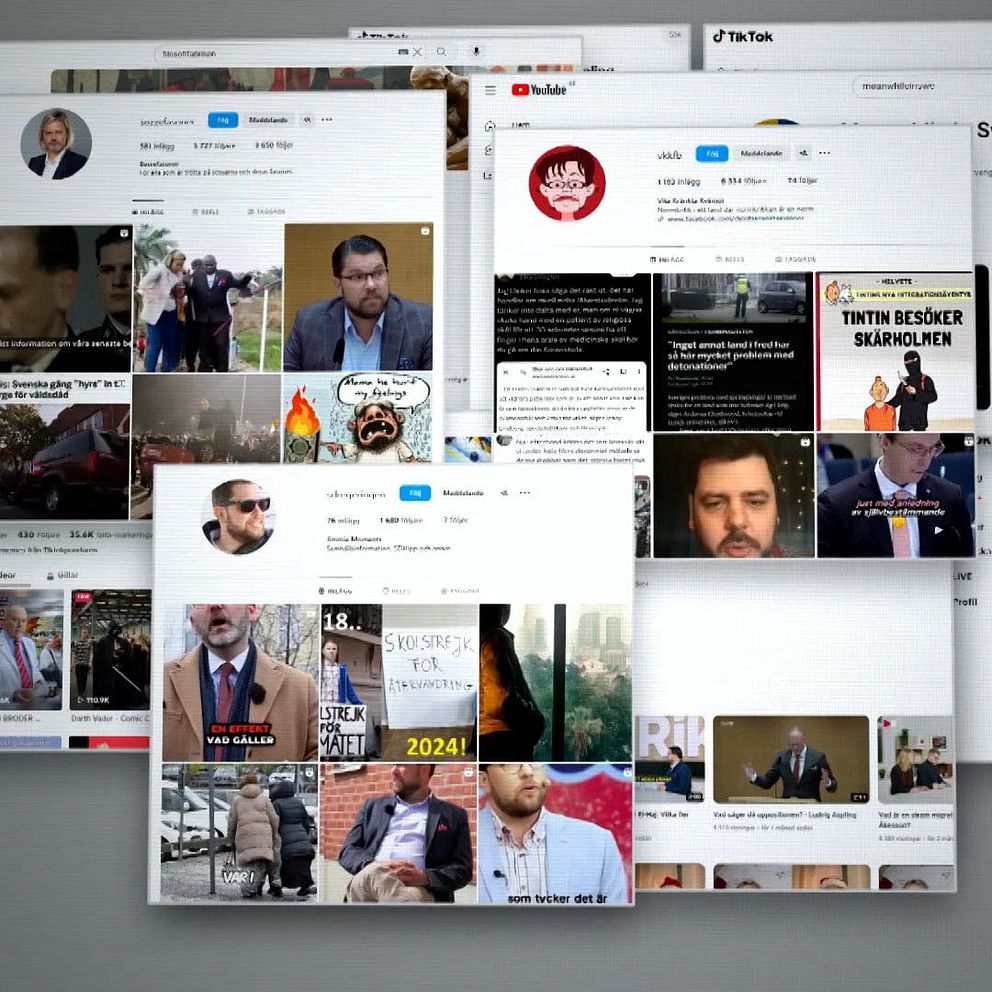Click the magnifier search icon in top search bar
This screenshot has height=992, width=992.
[441, 52]
